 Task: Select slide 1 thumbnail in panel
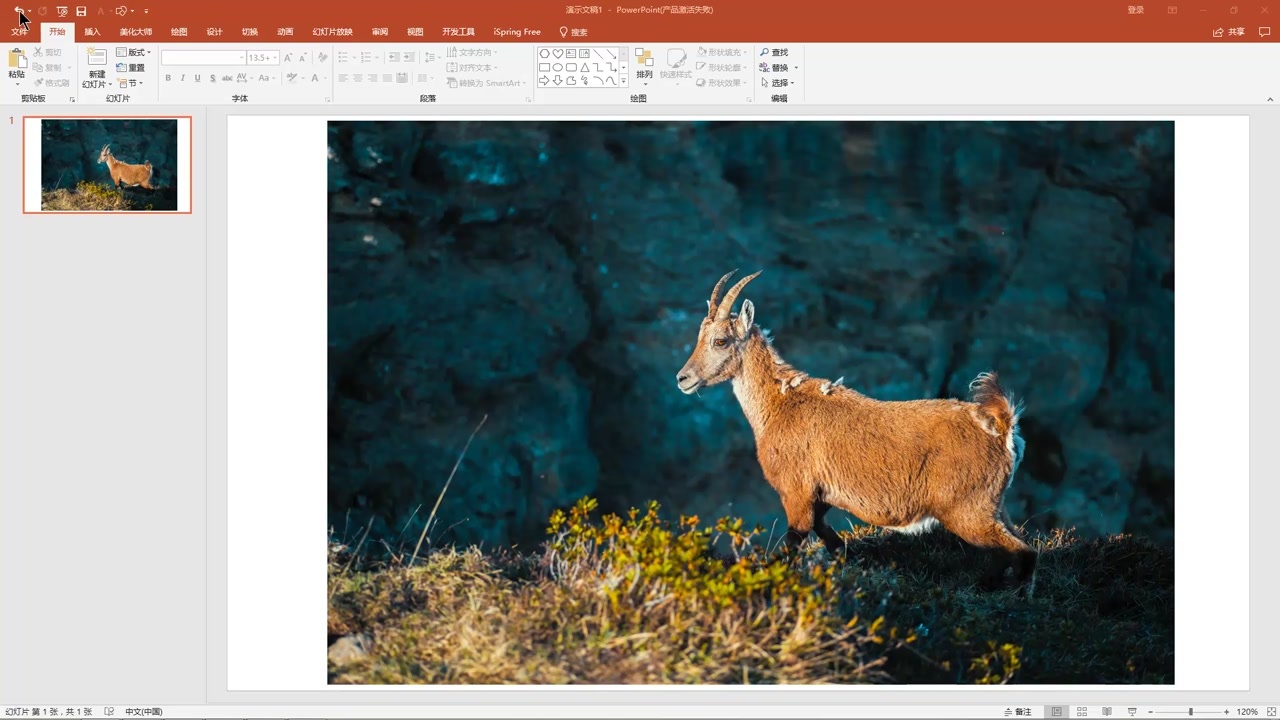pyautogui.click(x=108, y=165)
